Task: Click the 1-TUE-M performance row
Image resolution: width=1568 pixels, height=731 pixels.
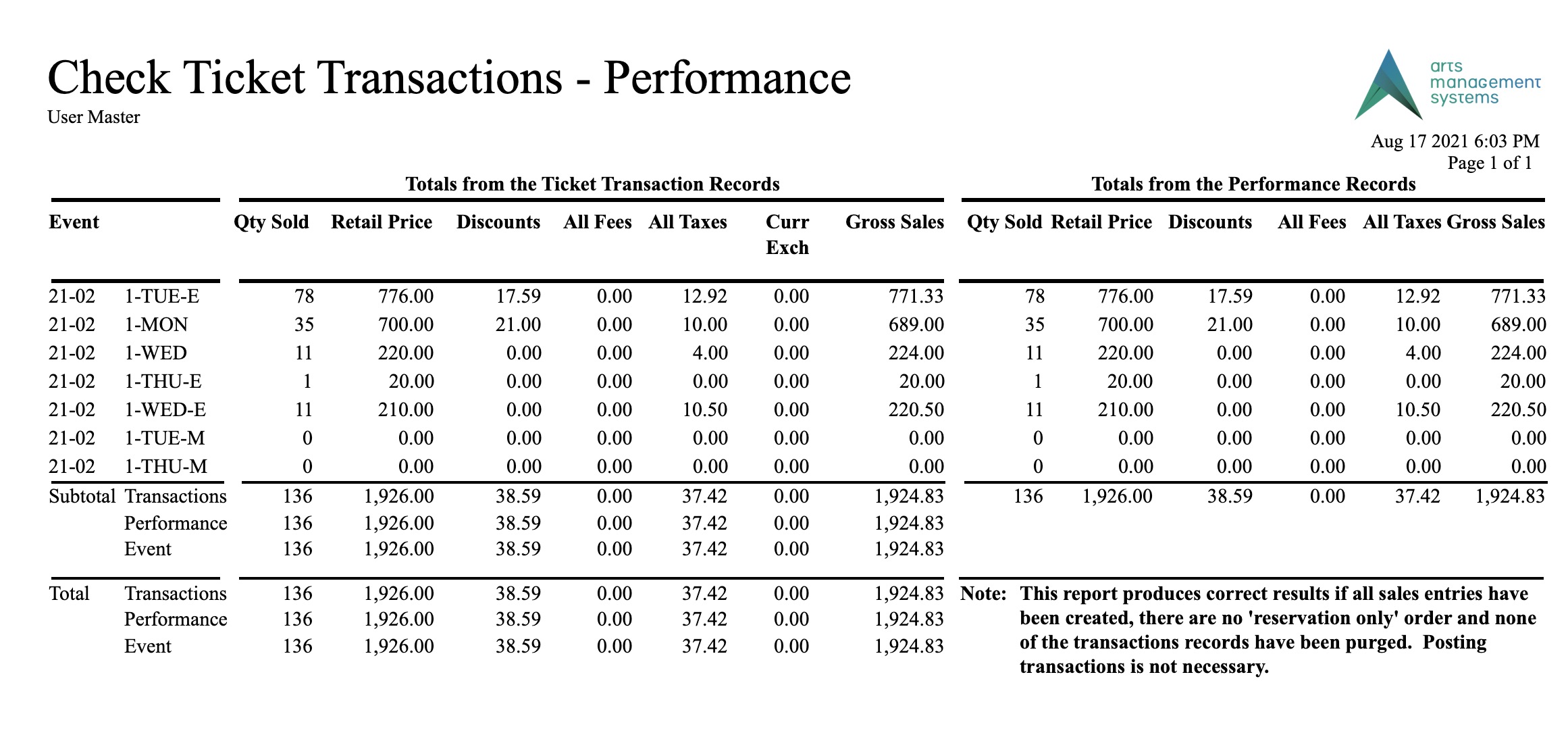Action: click(x=797, y=438)
